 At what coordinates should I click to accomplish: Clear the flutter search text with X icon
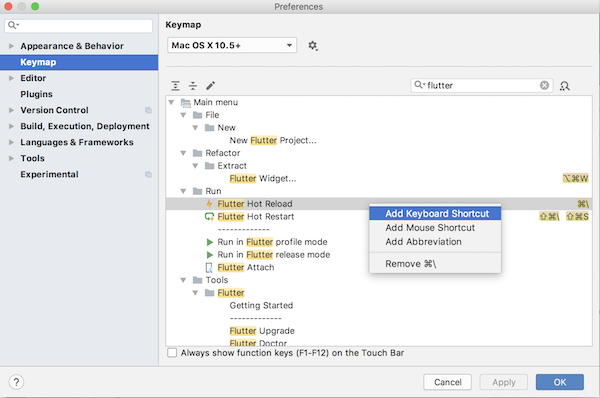click(x=545, y=85)
